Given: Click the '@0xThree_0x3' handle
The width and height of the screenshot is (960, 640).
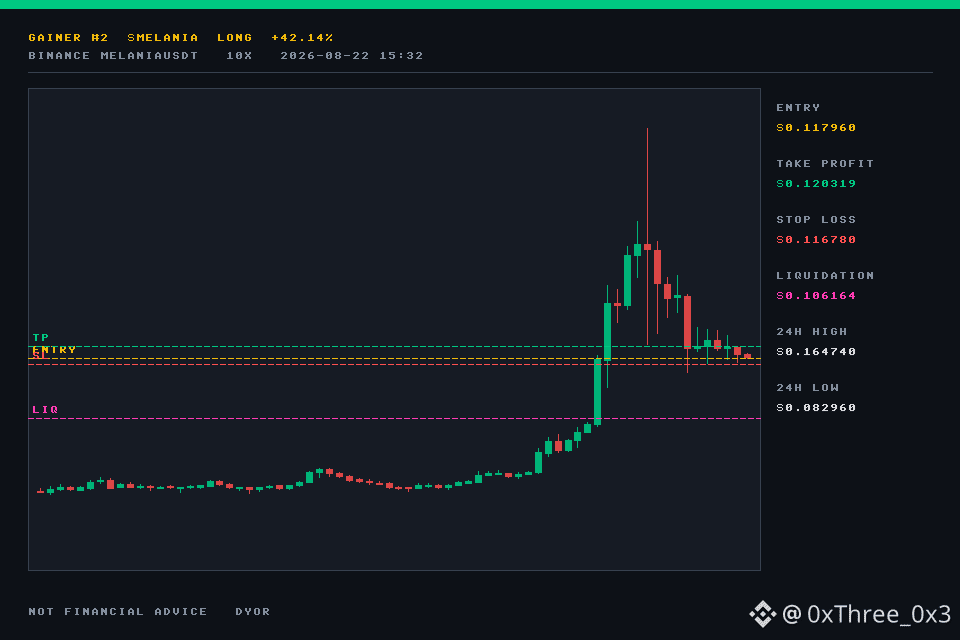Looking at the screenshot, I should [866, 614].
